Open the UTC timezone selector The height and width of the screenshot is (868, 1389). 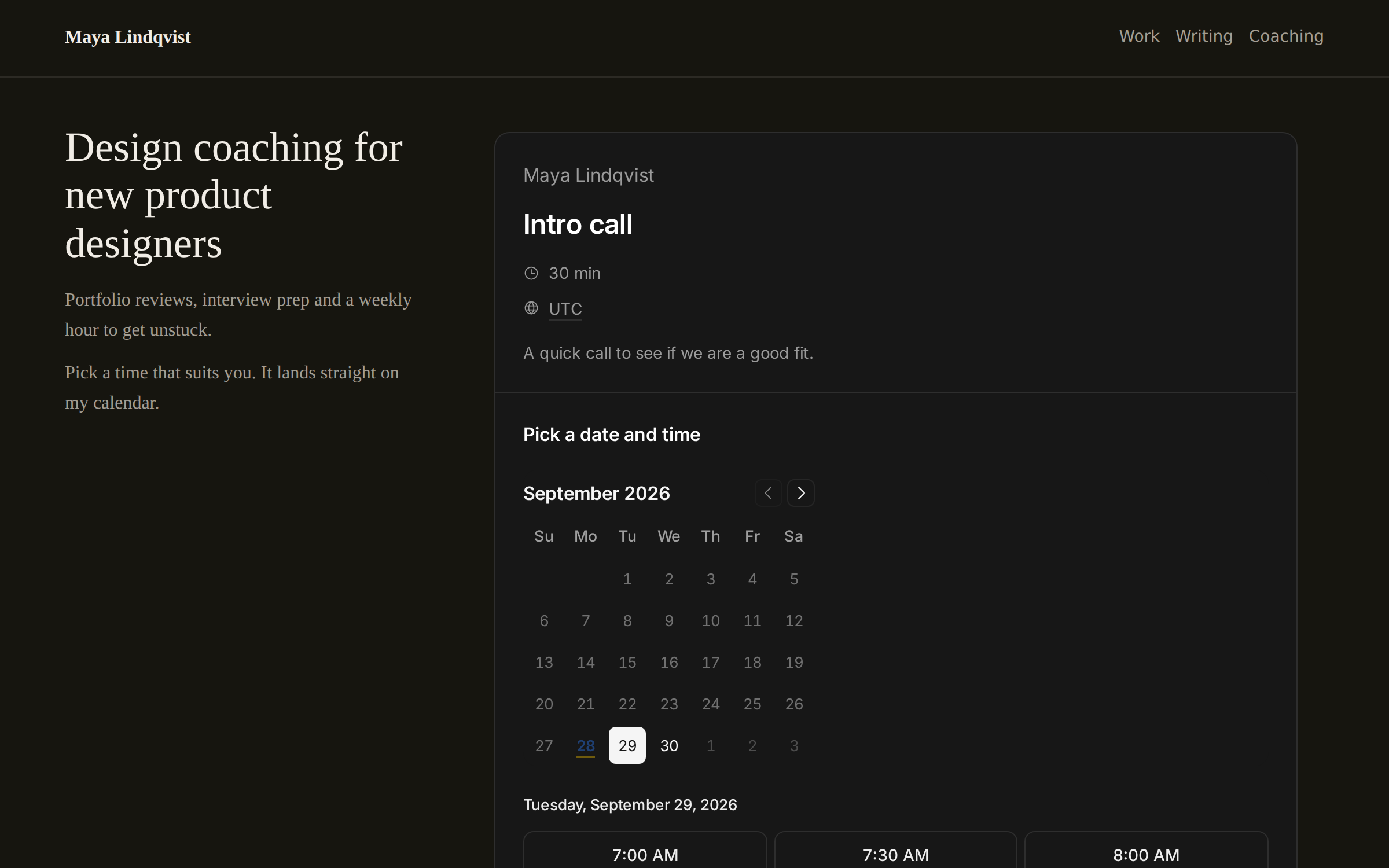[565, 309]
